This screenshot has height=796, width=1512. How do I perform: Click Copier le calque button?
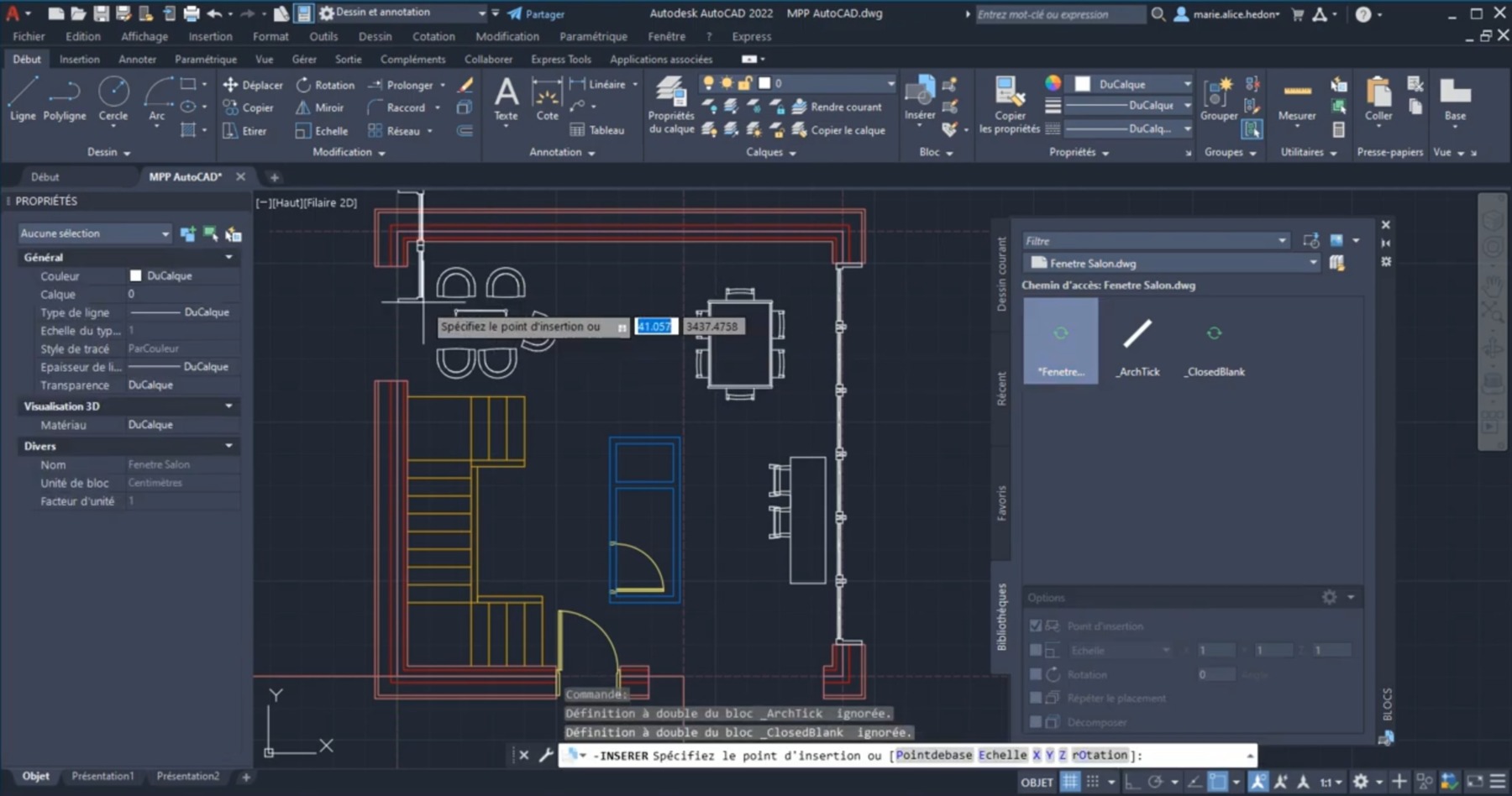tap(838, 130)
